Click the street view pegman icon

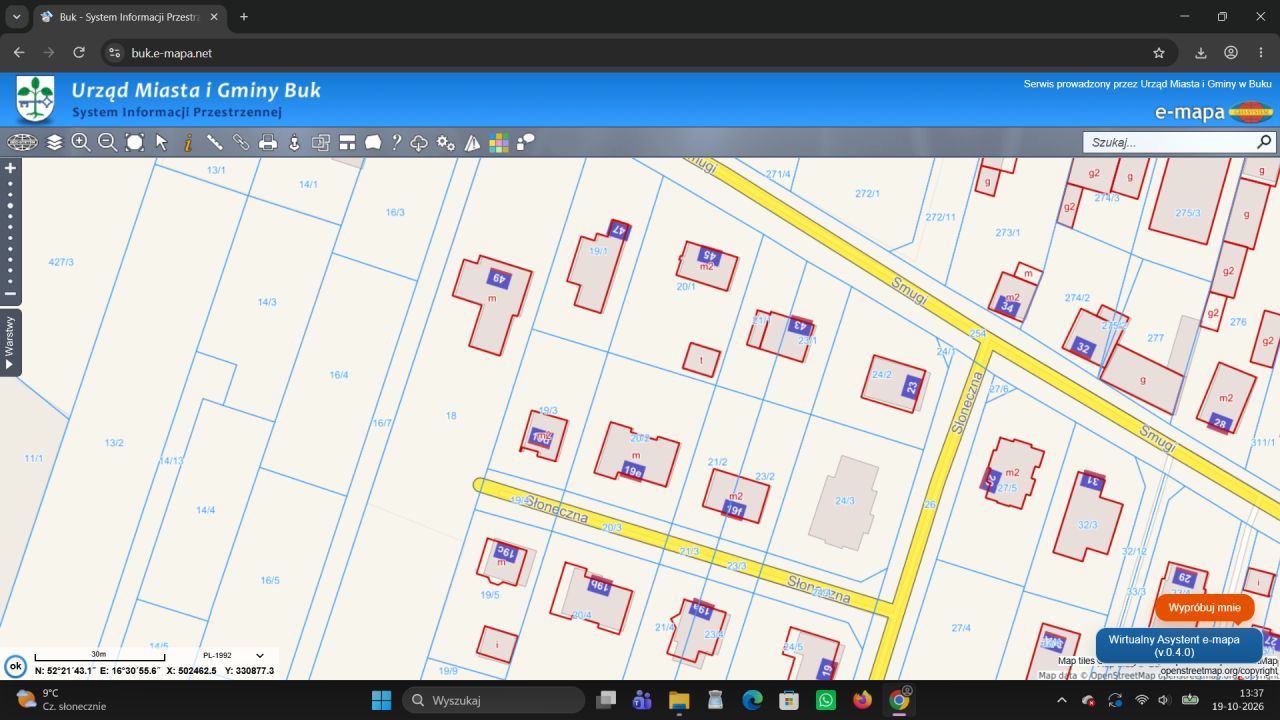[x=294, y=142]
